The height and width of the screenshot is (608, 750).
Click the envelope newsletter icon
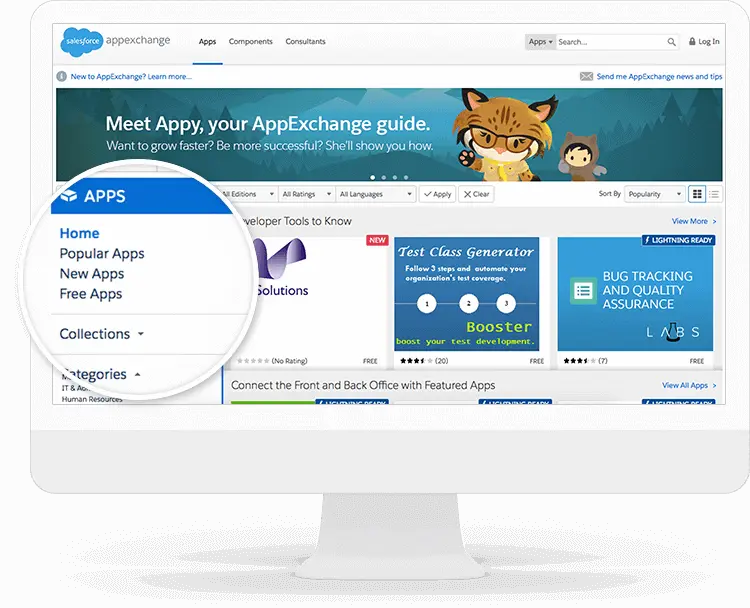point(586,77)
